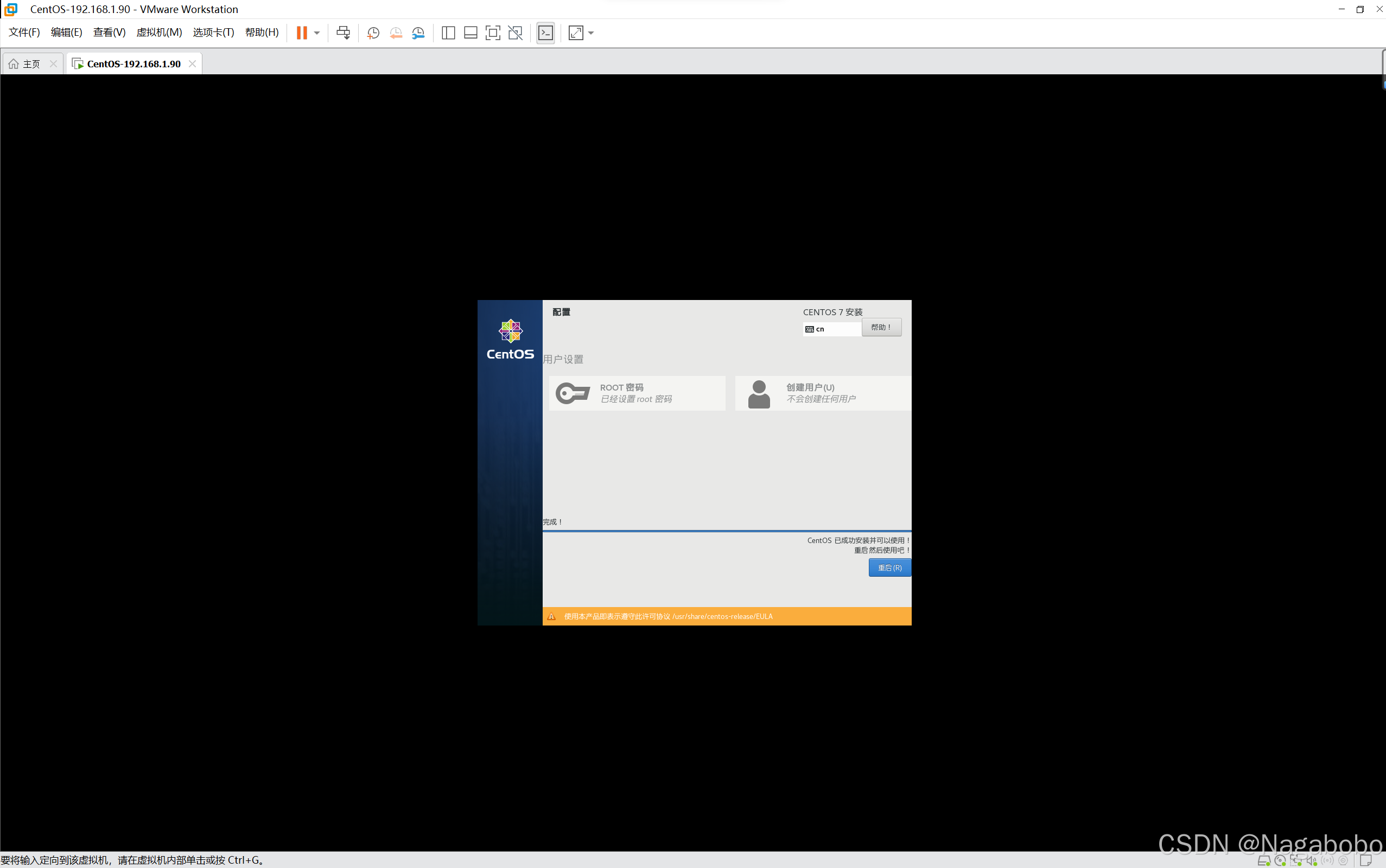
Task: Click send Ctrl+Alt+Del toolbar icon
Action: point(344,33)
